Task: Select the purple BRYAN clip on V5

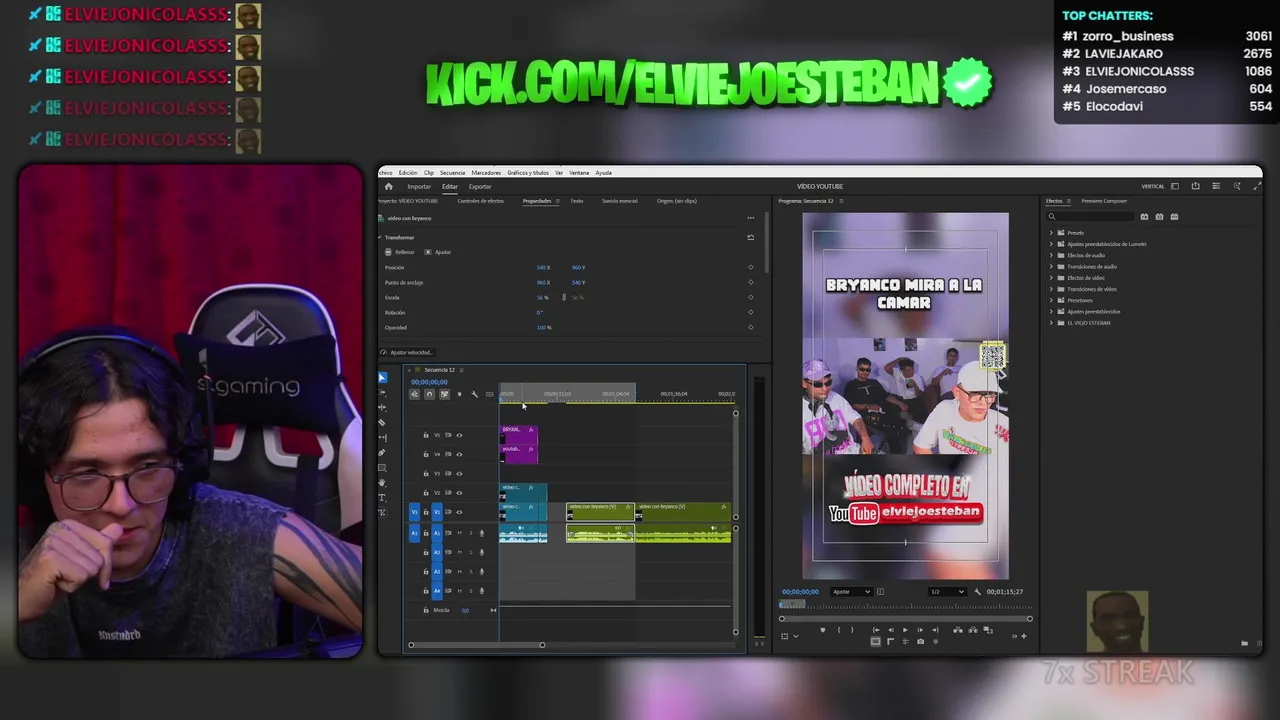Action: pyautogui.click(x=518, y=434)
